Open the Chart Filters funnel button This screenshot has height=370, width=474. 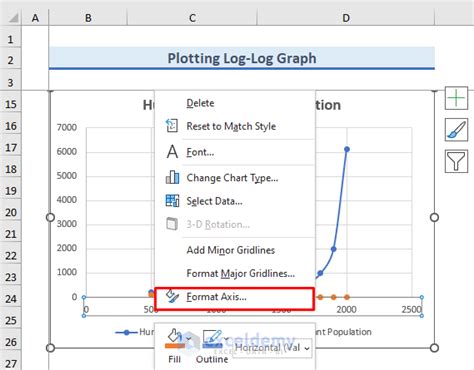point(456,161)
